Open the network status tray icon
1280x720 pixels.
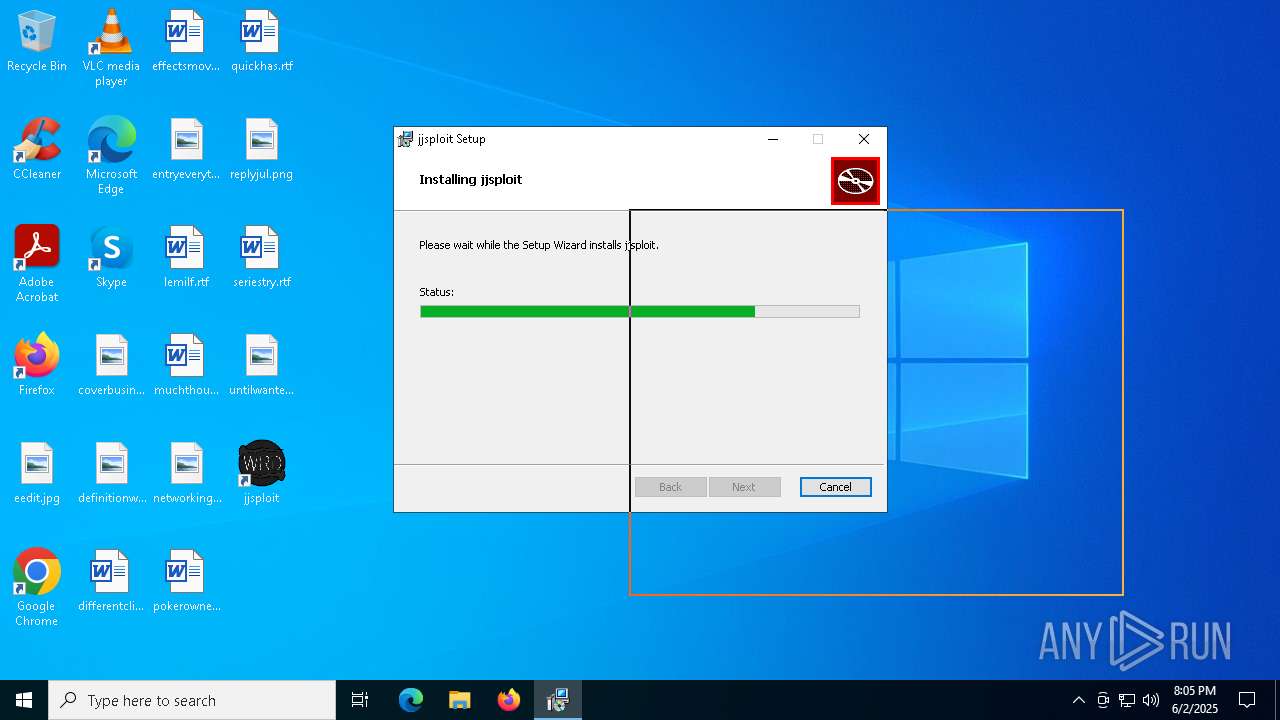point(1127,700)
